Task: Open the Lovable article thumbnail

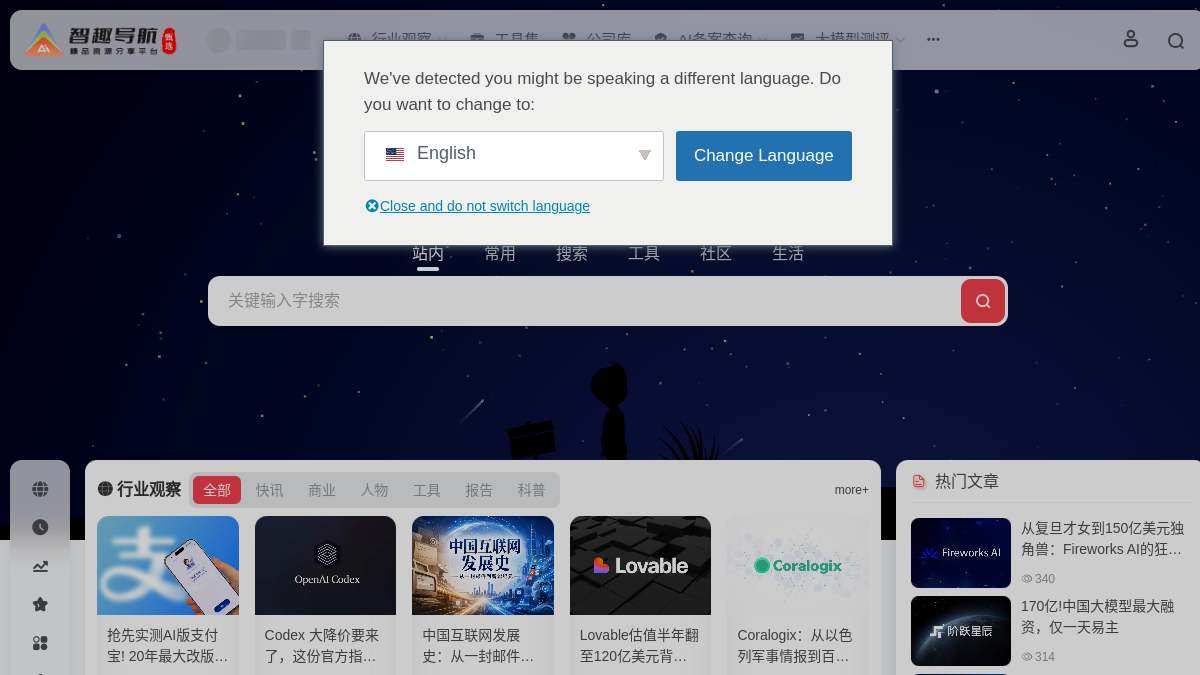Action: (x=640, y=565)
